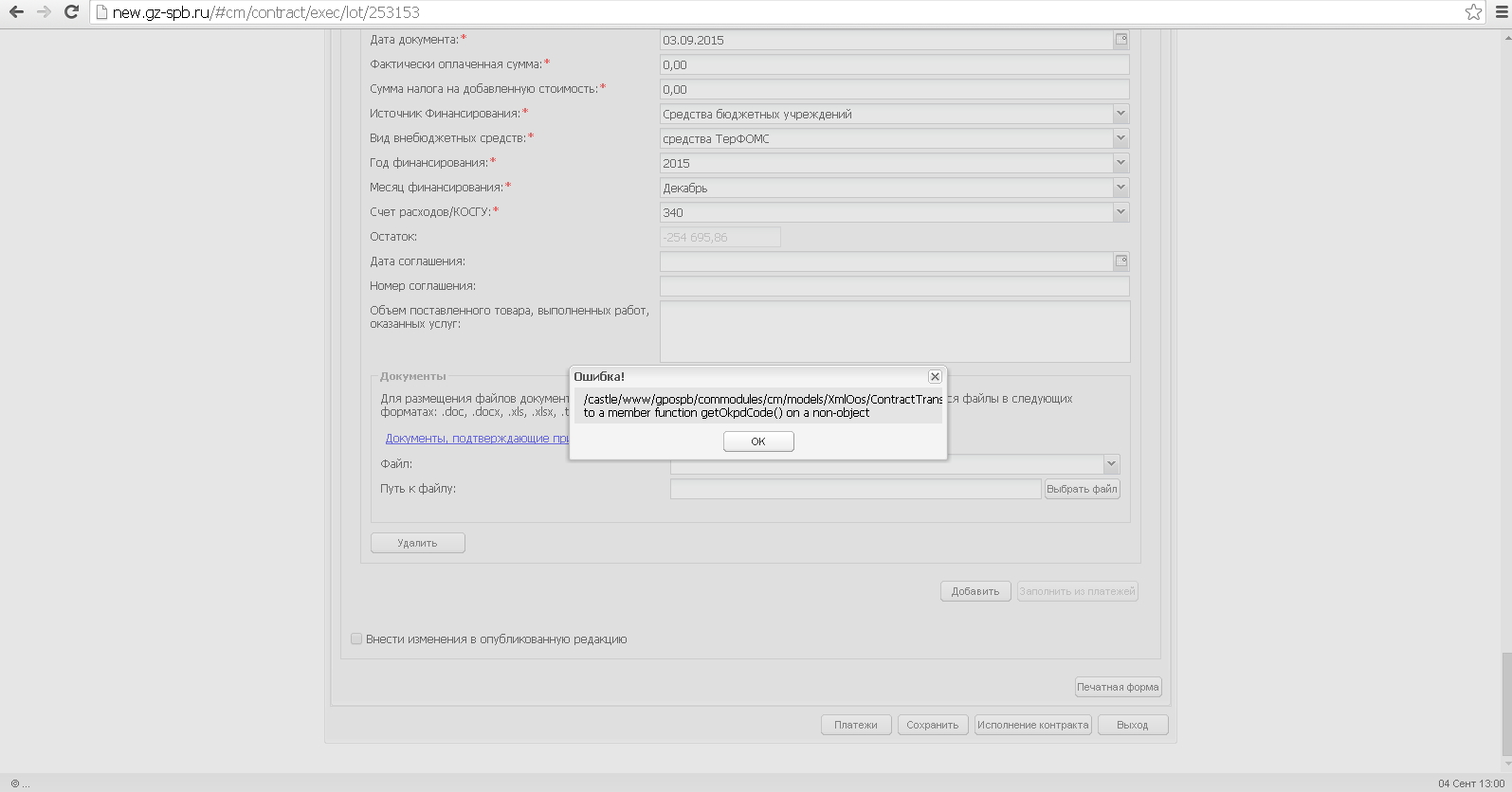Exit using the Выход button
This screenshot has width=1512, height=792.
[1133, 725]
